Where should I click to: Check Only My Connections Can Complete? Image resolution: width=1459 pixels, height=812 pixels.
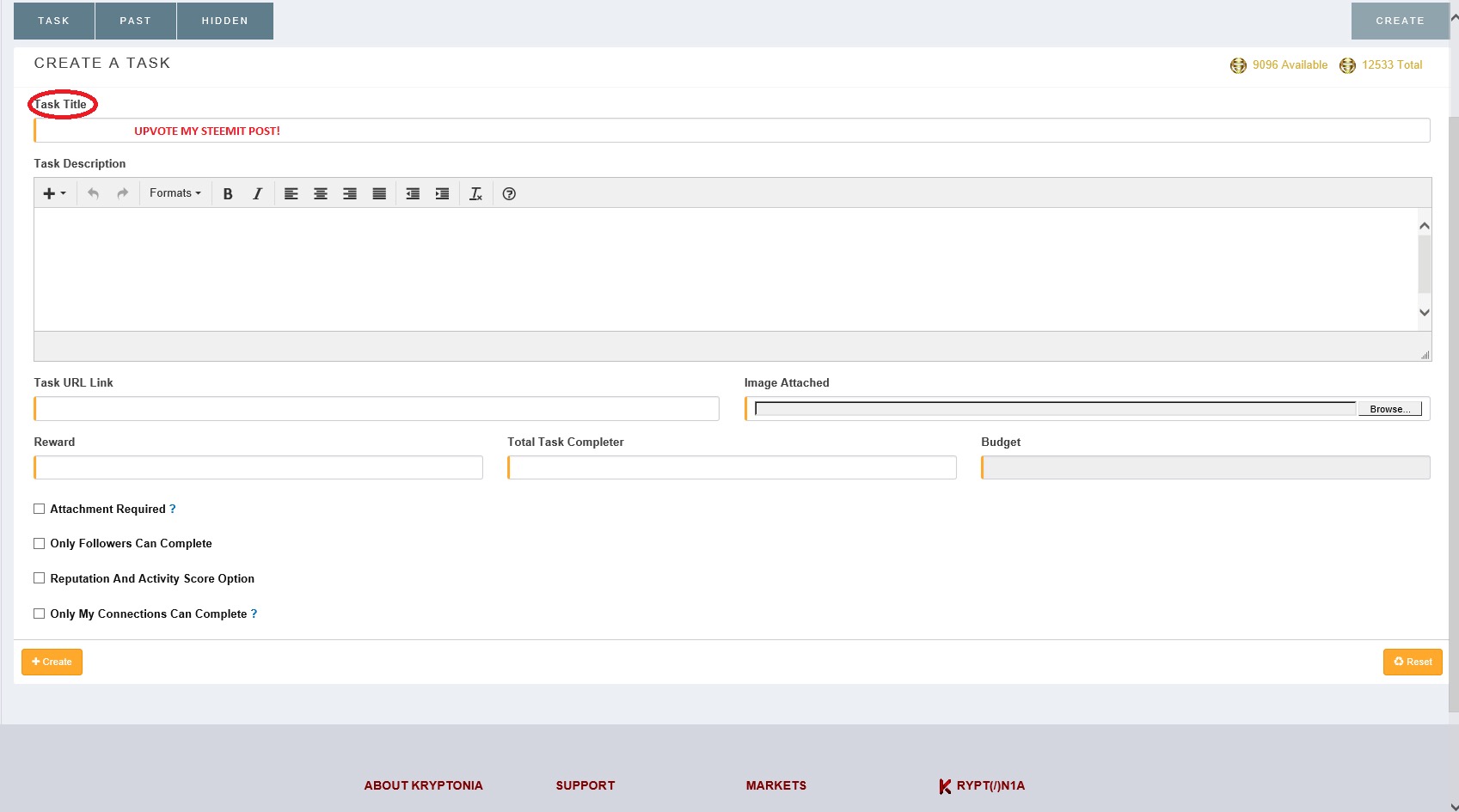39,614
